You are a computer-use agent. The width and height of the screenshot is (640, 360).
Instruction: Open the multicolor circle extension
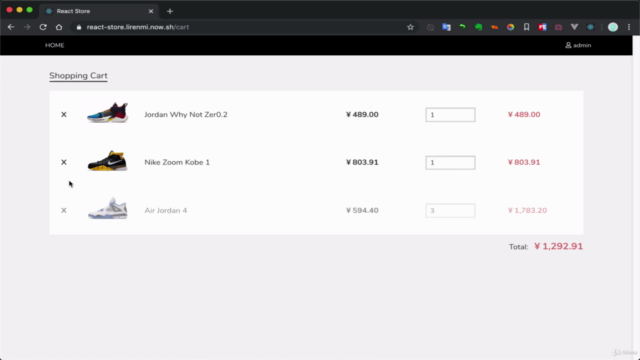point(510,27)
